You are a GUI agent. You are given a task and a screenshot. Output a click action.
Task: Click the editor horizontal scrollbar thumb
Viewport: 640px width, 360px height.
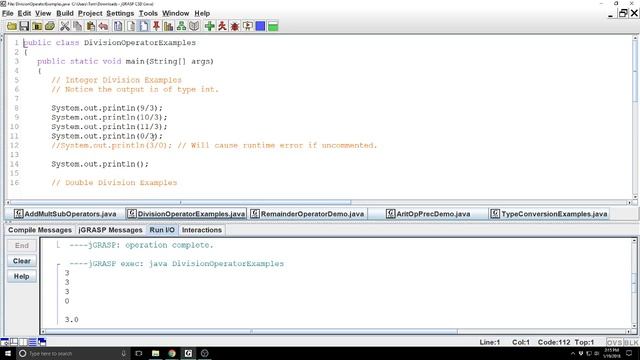pyautogui.click(x=180, y=202)
